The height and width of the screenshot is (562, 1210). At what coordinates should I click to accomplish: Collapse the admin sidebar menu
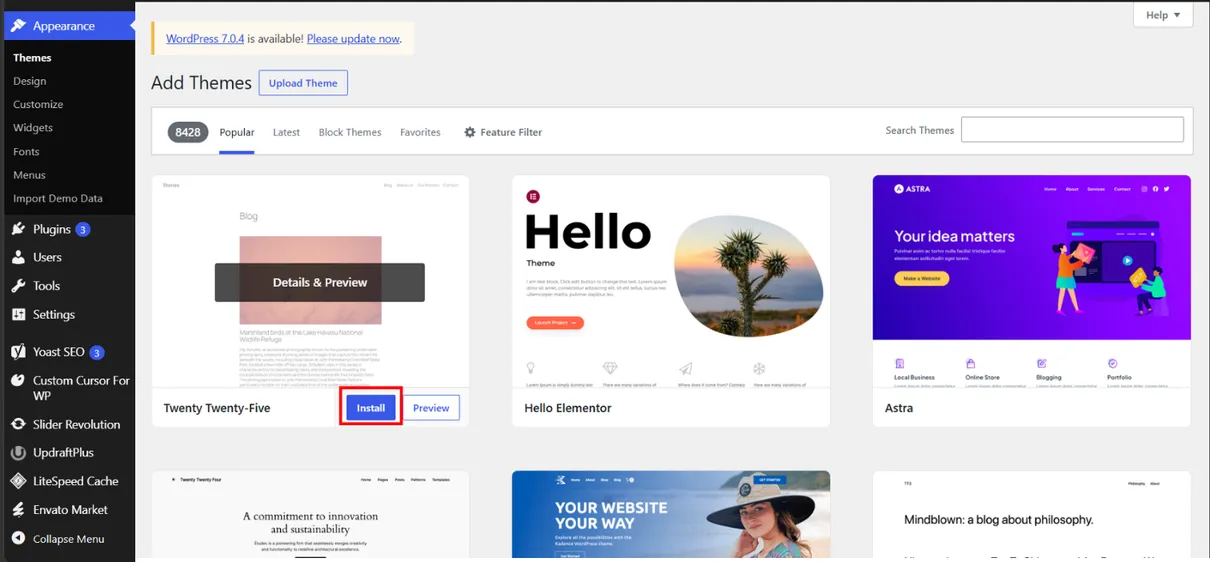point(68,538)
